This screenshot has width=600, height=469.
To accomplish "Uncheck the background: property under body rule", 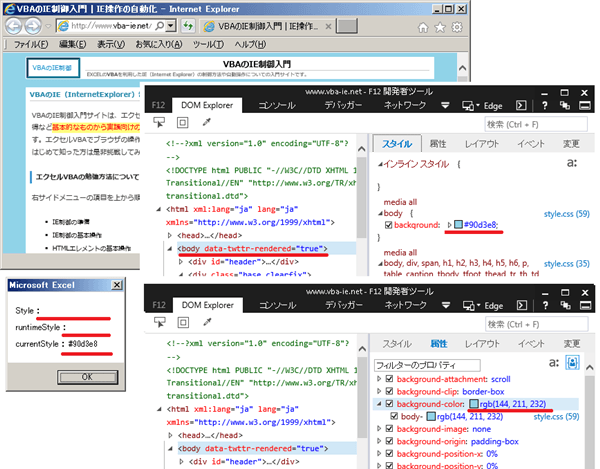I will pyautogui.click(x=388, y=225).
